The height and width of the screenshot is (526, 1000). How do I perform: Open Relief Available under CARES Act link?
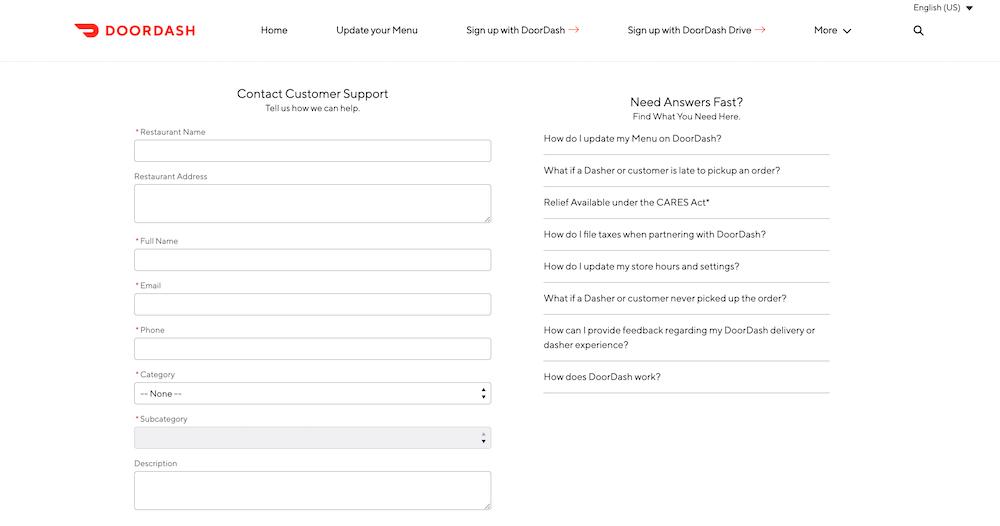(626, 203)
